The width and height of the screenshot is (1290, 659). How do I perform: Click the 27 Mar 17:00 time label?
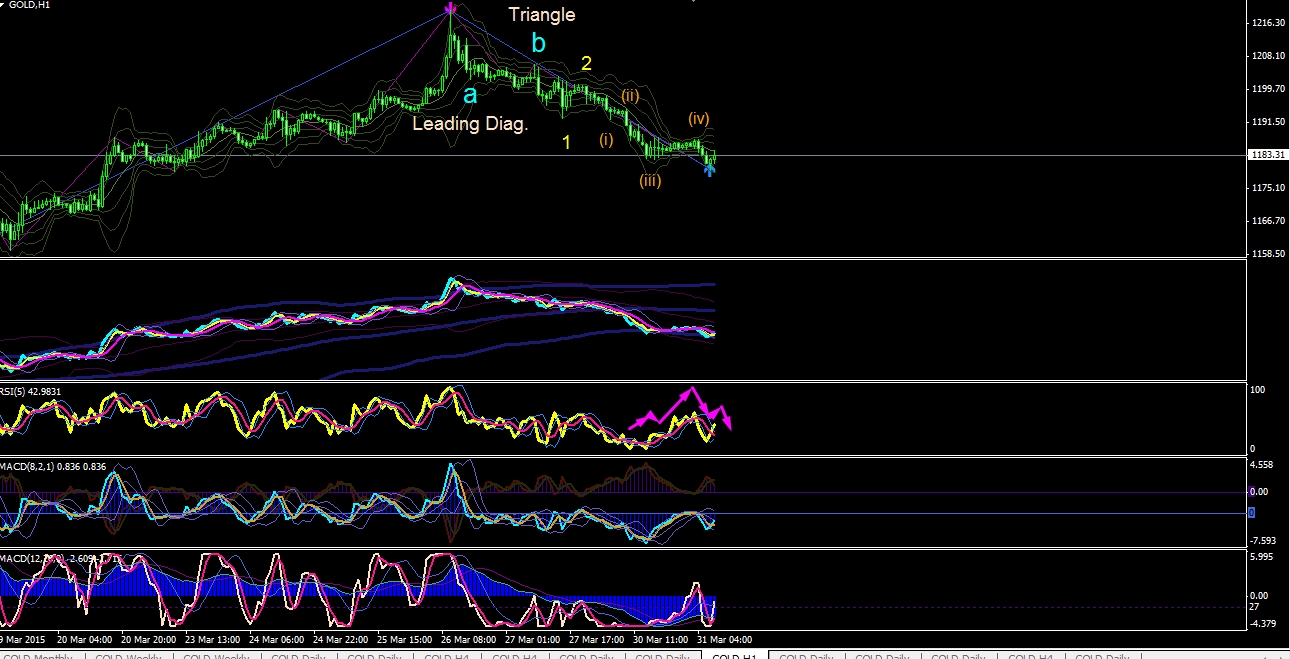(596, 639)
